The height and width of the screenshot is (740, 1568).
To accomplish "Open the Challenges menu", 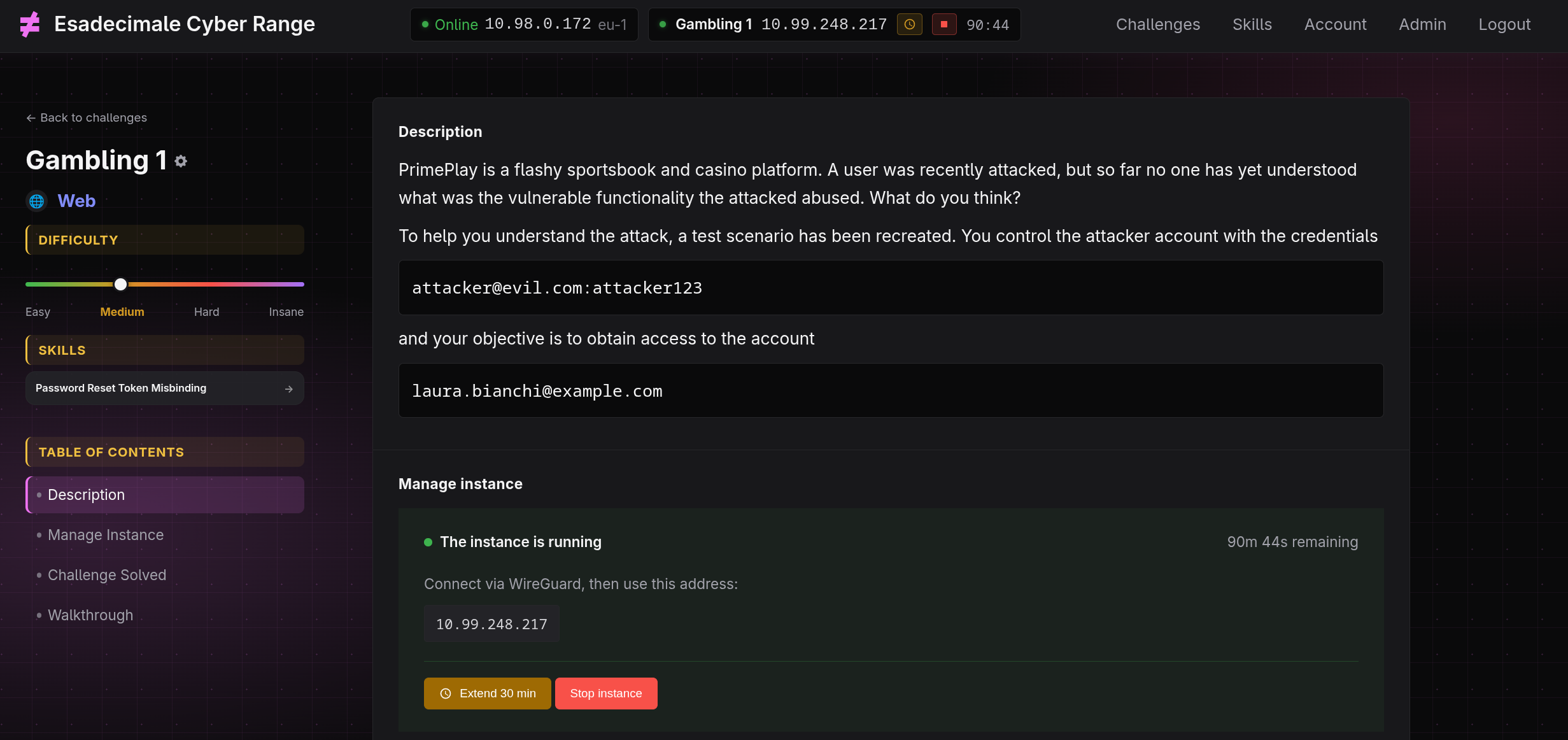I will pyautogui.click(x=1158, y=24).
